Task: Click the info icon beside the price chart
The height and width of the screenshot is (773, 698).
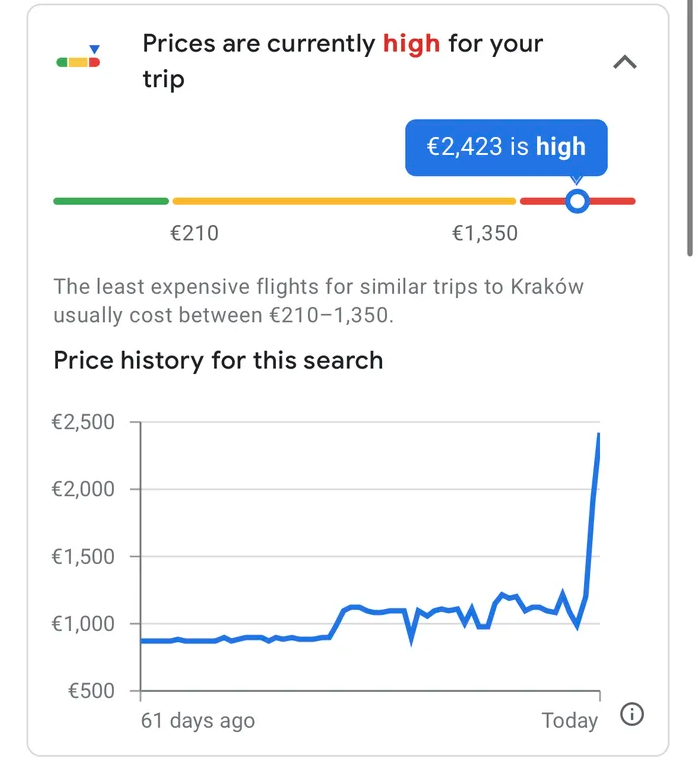Action: tap(632, 715)
